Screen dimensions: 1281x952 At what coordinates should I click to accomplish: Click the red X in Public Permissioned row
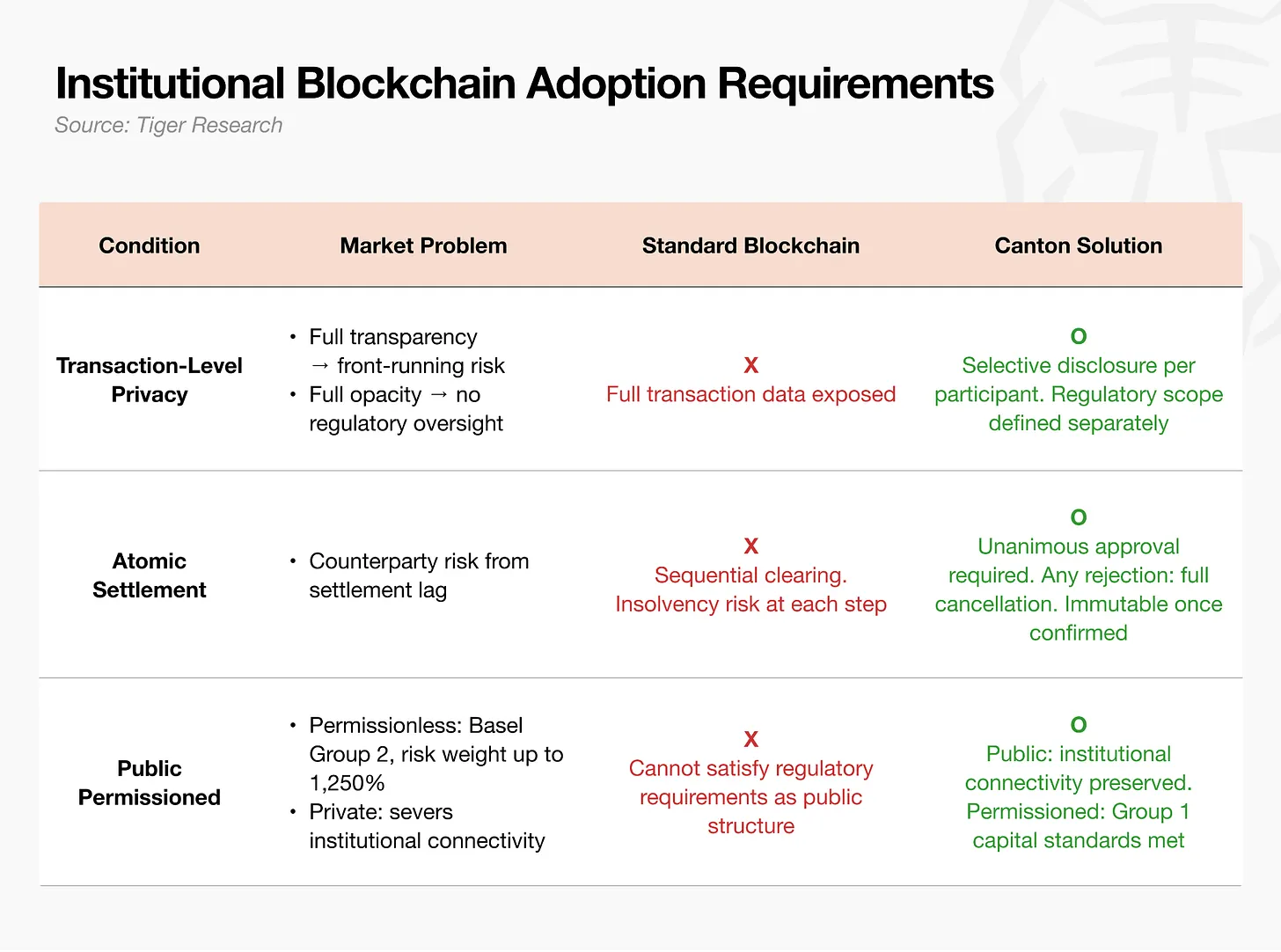coord(750,739)
